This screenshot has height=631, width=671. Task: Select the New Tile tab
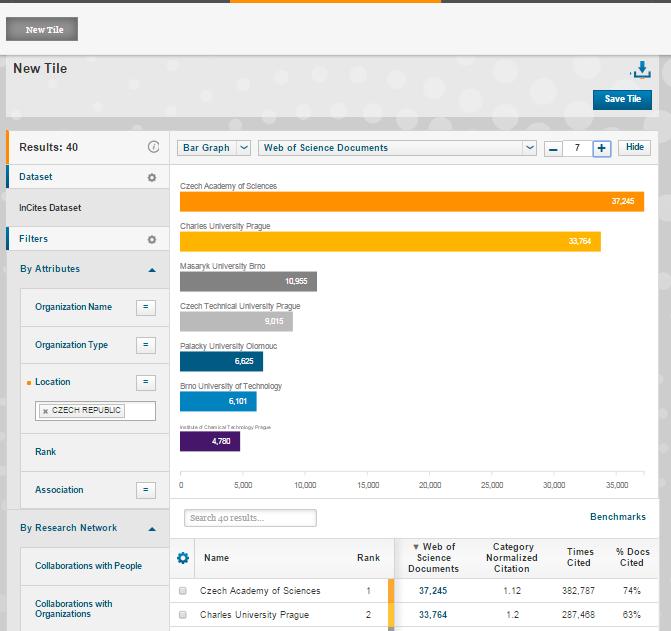click(x=42, y=29)
